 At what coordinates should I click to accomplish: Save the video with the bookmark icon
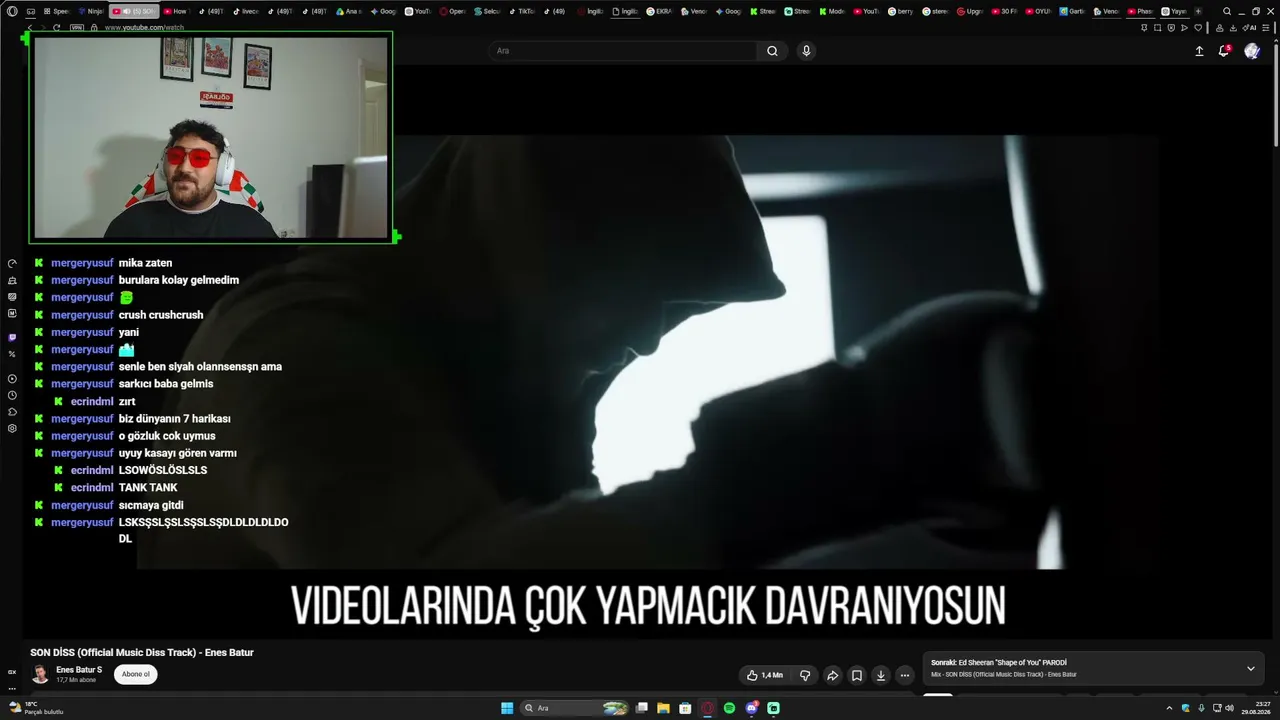pyautogui.click(x=857, y=675)
